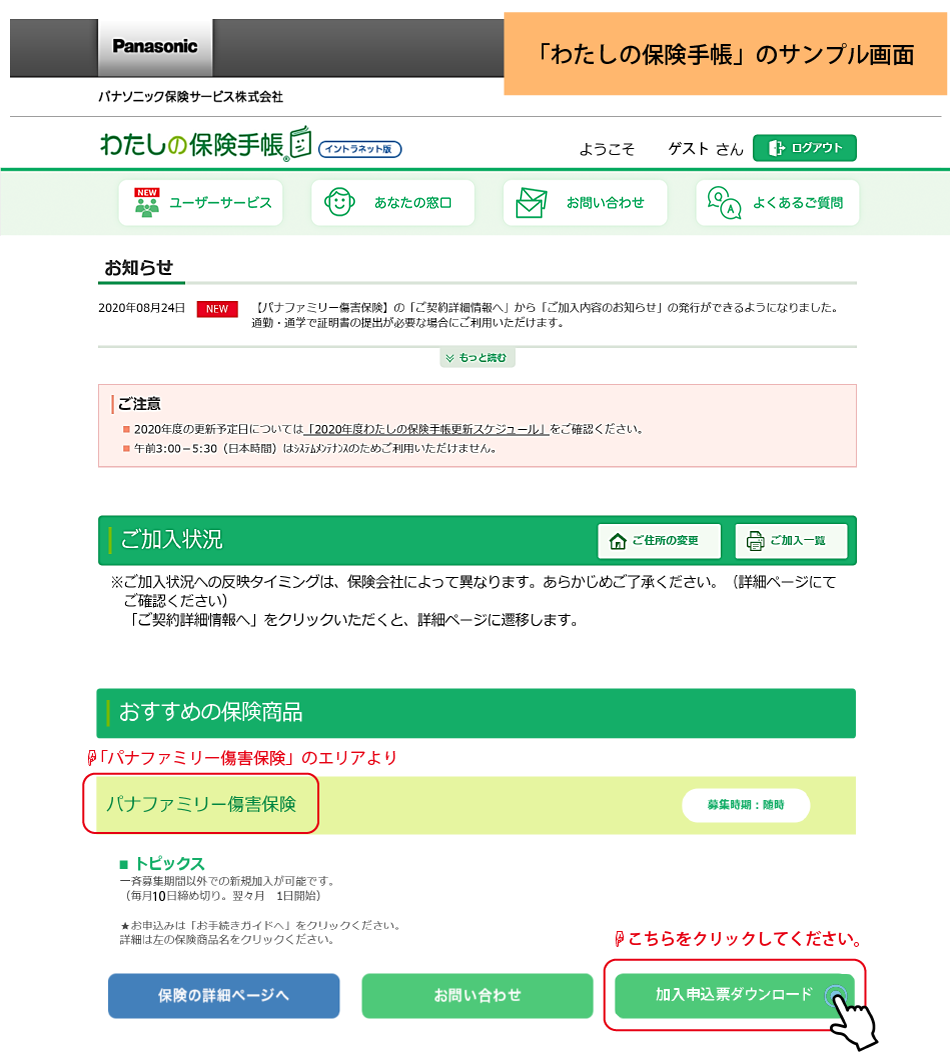Click the house icon for ご住所の変更
The image size is (950, 1062).
pyautogui.click(x=617, y=540)
